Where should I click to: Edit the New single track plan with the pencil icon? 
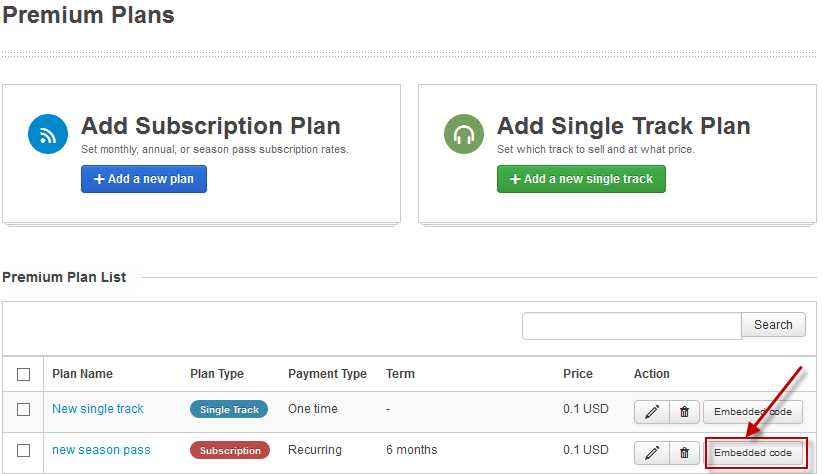coord(652,412)
